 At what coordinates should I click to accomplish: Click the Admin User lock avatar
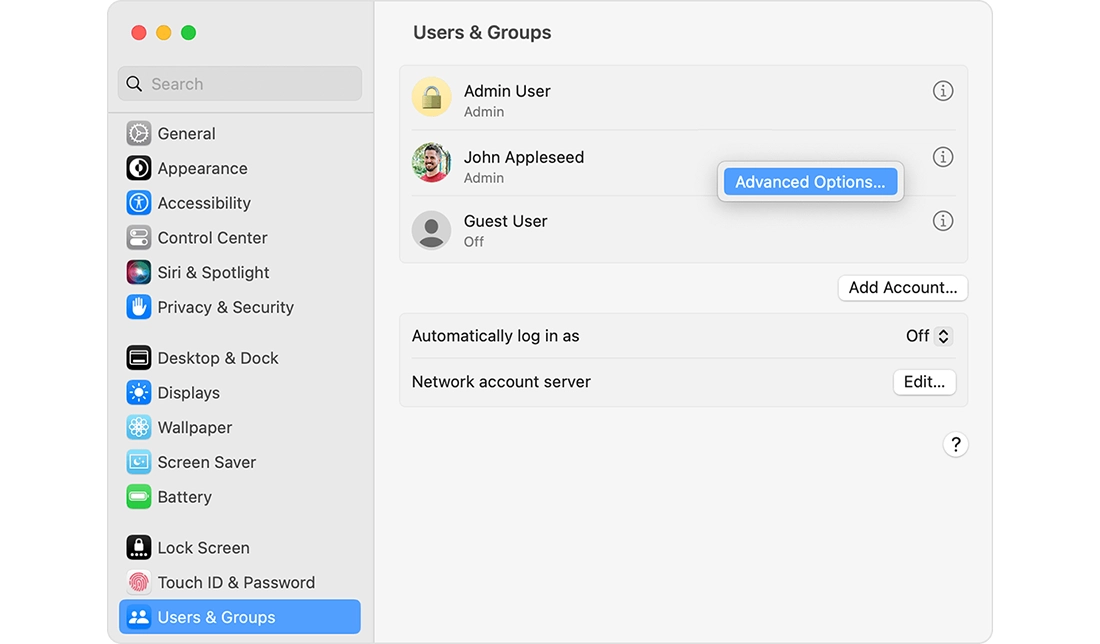click(431, 97)
